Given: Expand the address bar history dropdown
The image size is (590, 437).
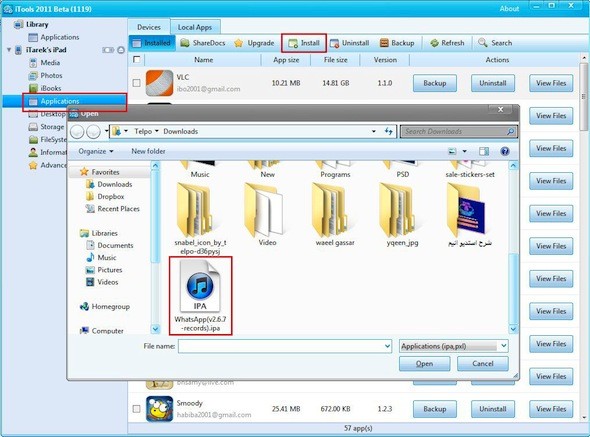Looking at the screenshot, I should point(373,131).
